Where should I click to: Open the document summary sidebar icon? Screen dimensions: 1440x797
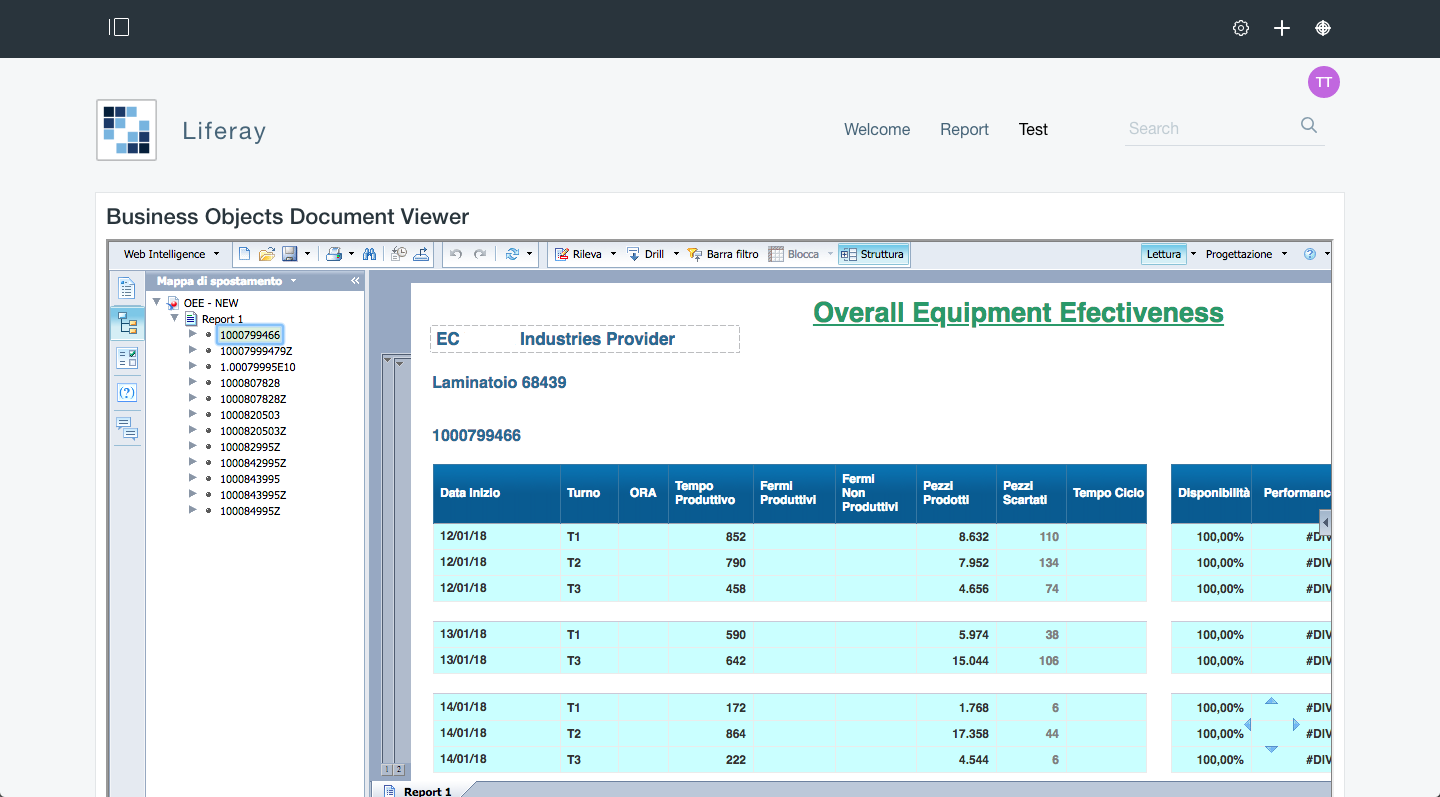[x=127, y=289]
